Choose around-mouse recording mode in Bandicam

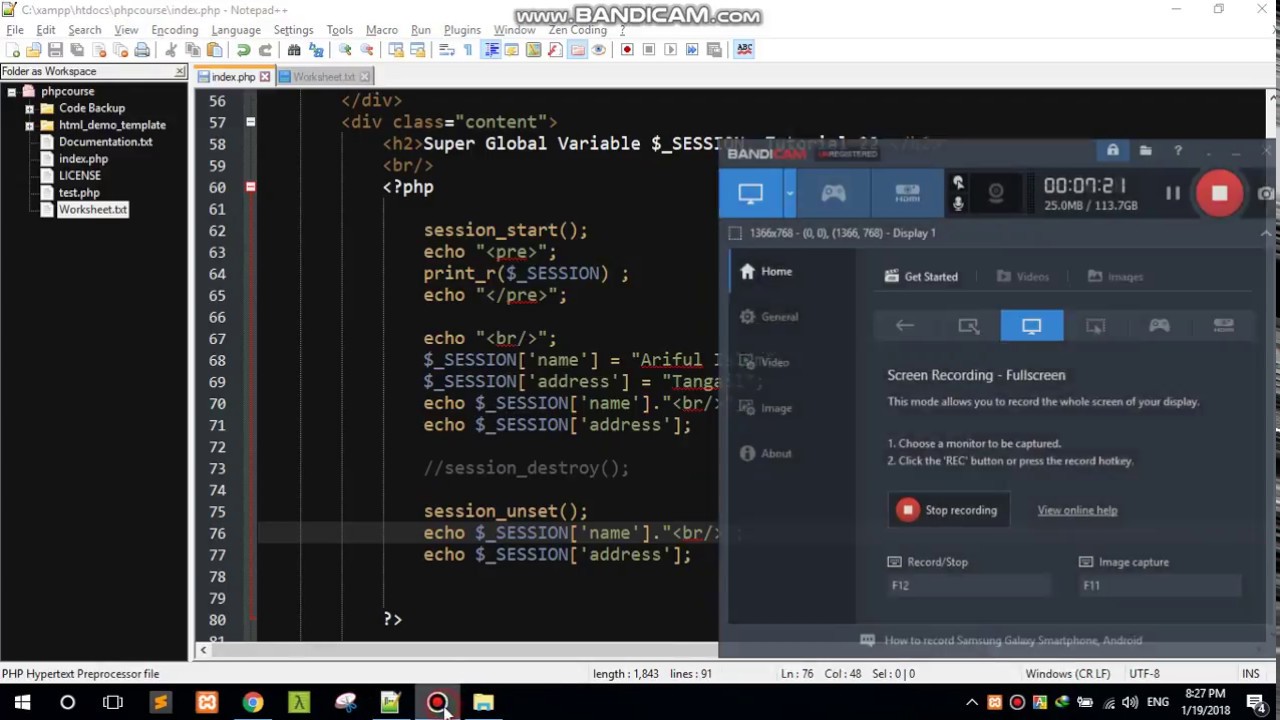pyautogui.click(x=1095, y=326)
